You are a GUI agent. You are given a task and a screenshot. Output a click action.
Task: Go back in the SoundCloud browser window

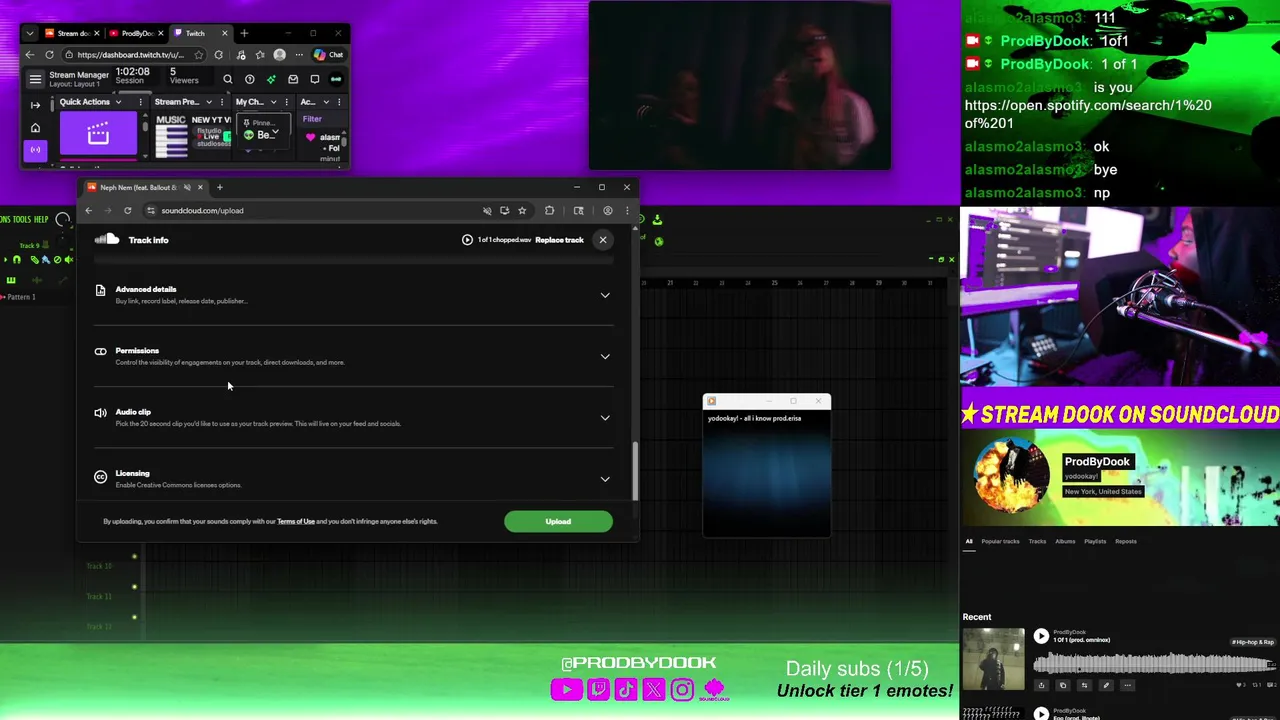click(88, 210)
